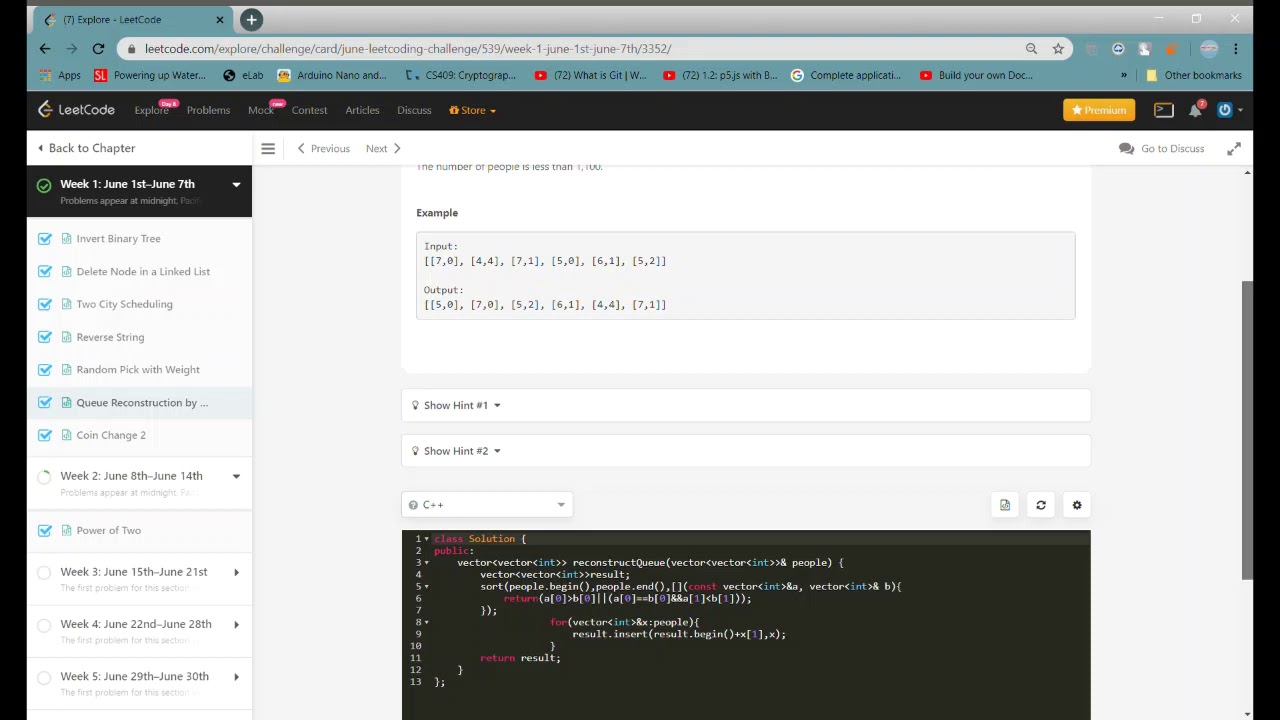
Task: Open the Mock menu item
Action: pyautogui.click(x=260, y=110)
